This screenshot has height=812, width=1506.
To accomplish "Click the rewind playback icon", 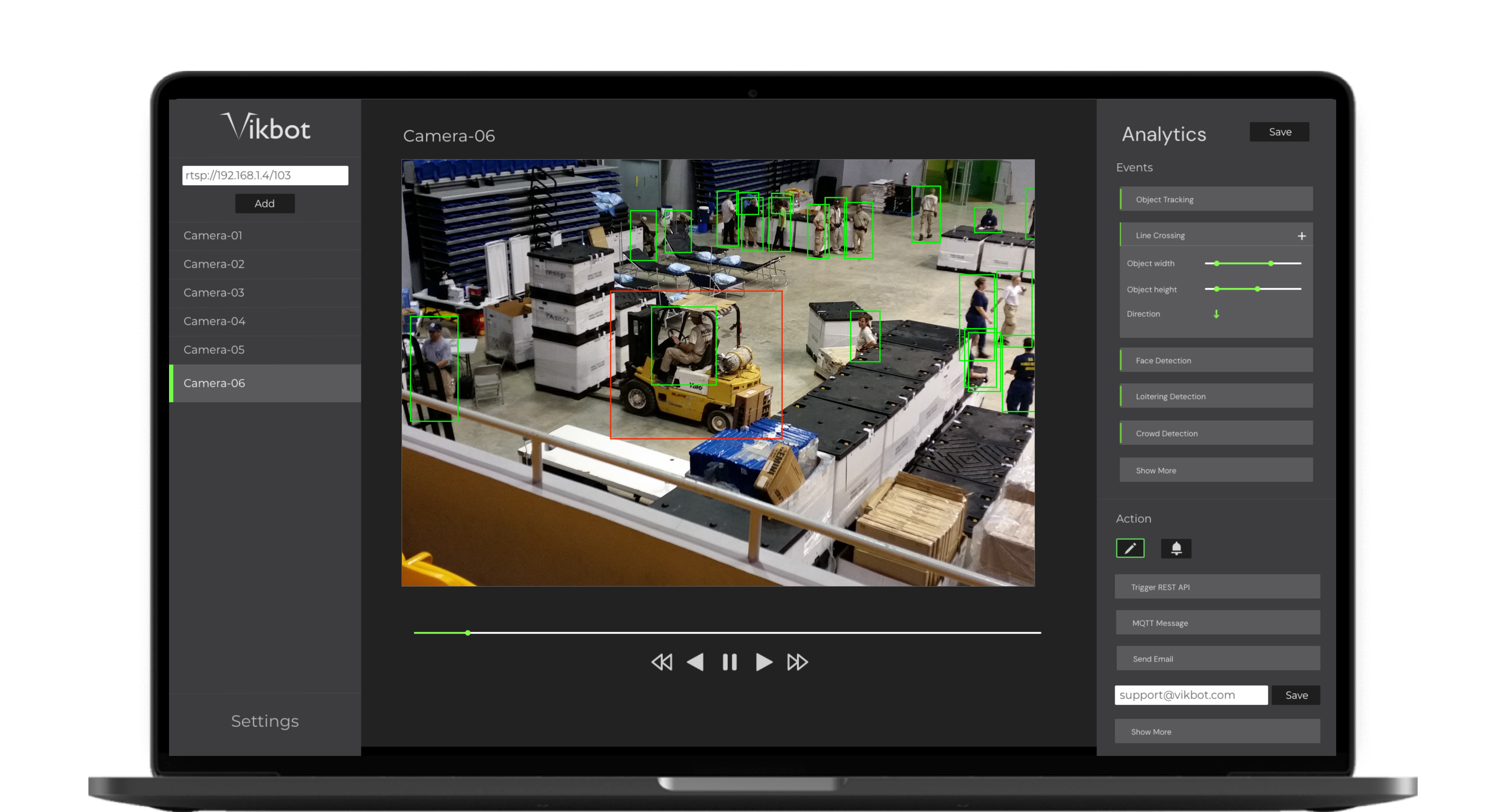I will tap(662, 662).
